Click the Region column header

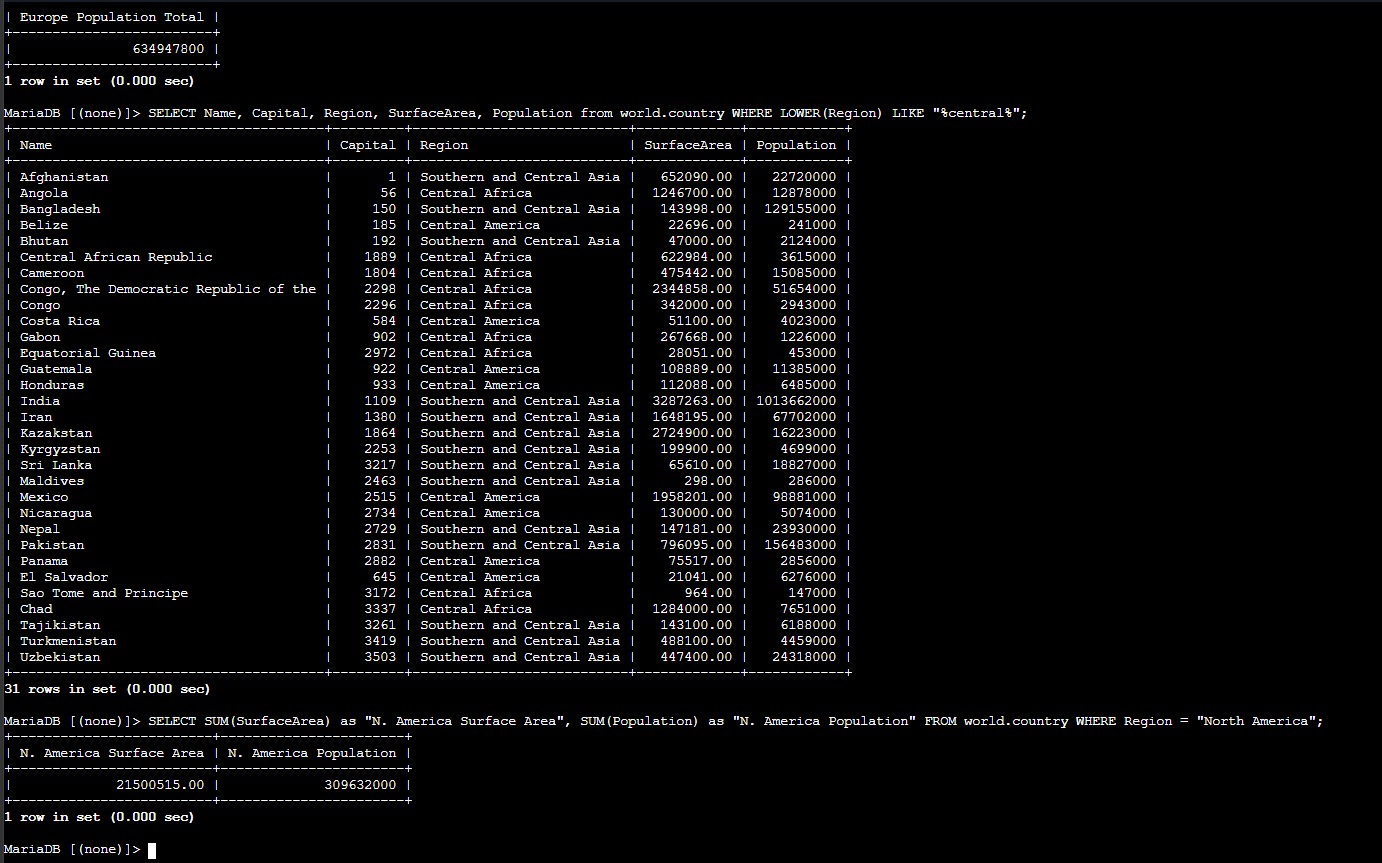(x=444, y=144)
